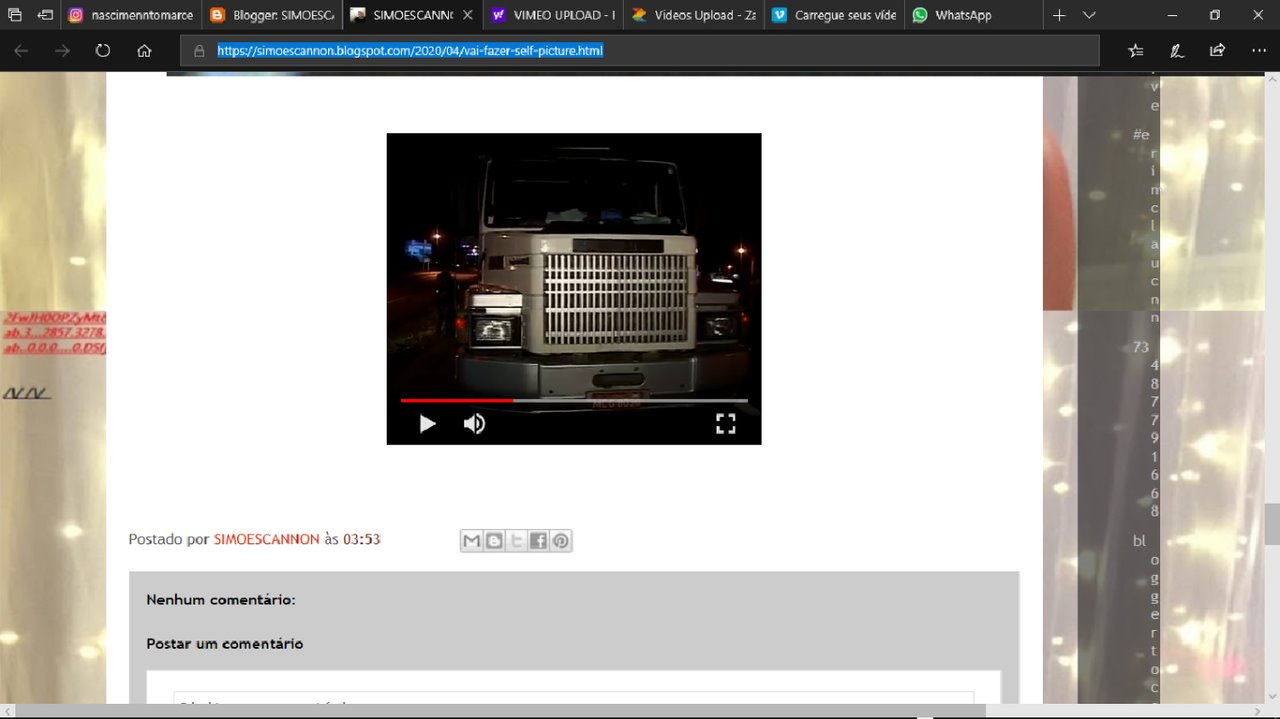Click the vertical scrollbar thumb
The height and width of the screenshot is (719, 1280).
click(1272, 524)
